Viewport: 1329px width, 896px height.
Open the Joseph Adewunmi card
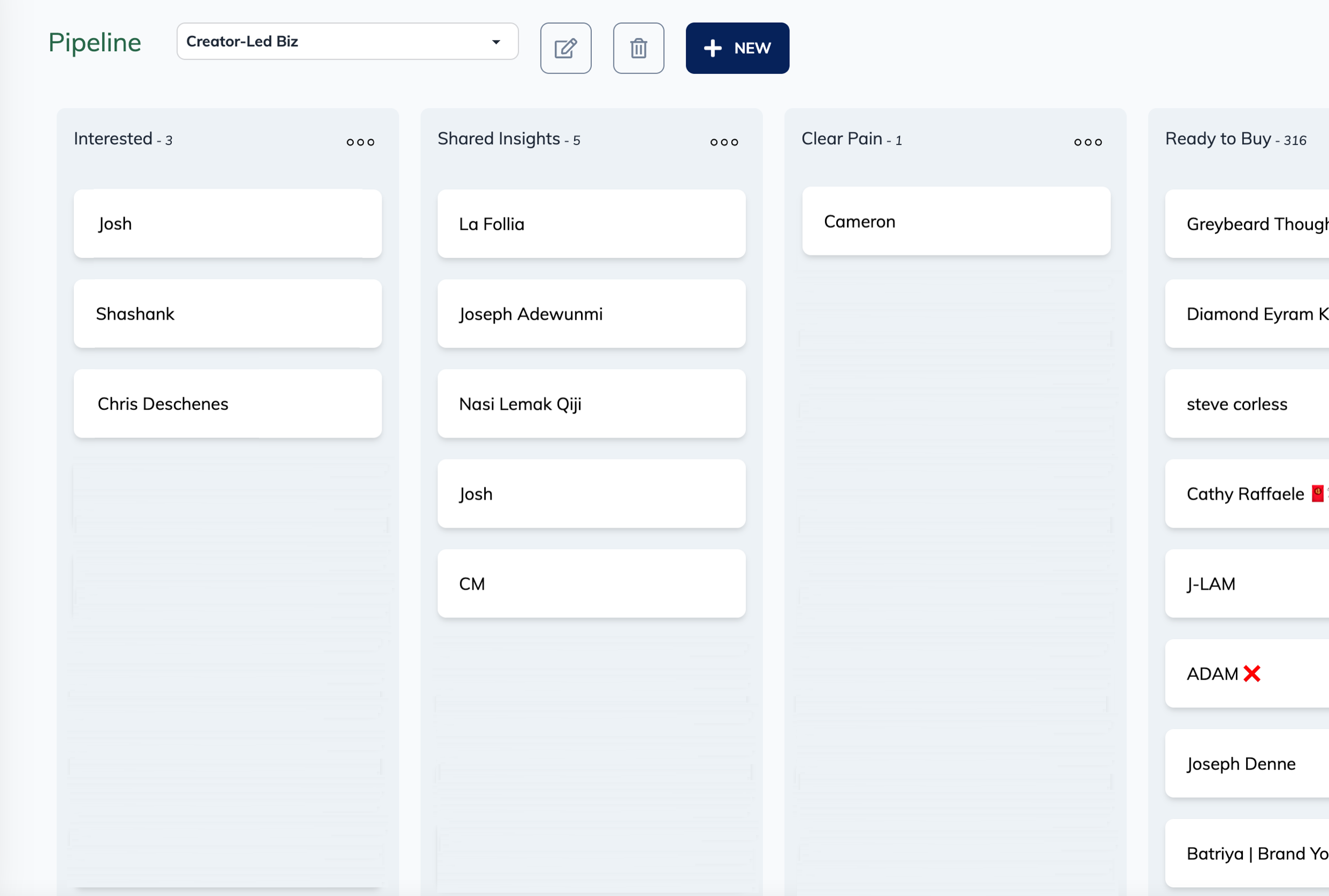click(591, 314)
